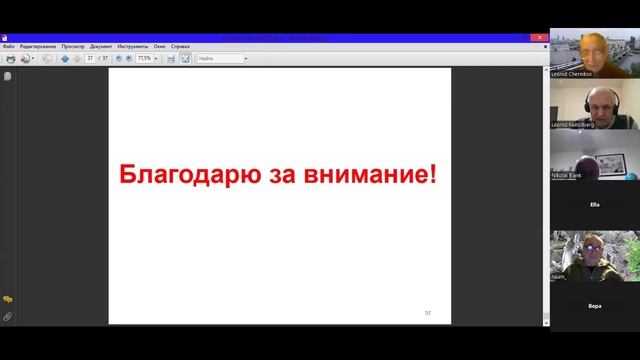Toggle the fit full page icon
640x360 pixels.
coord(185,59)
